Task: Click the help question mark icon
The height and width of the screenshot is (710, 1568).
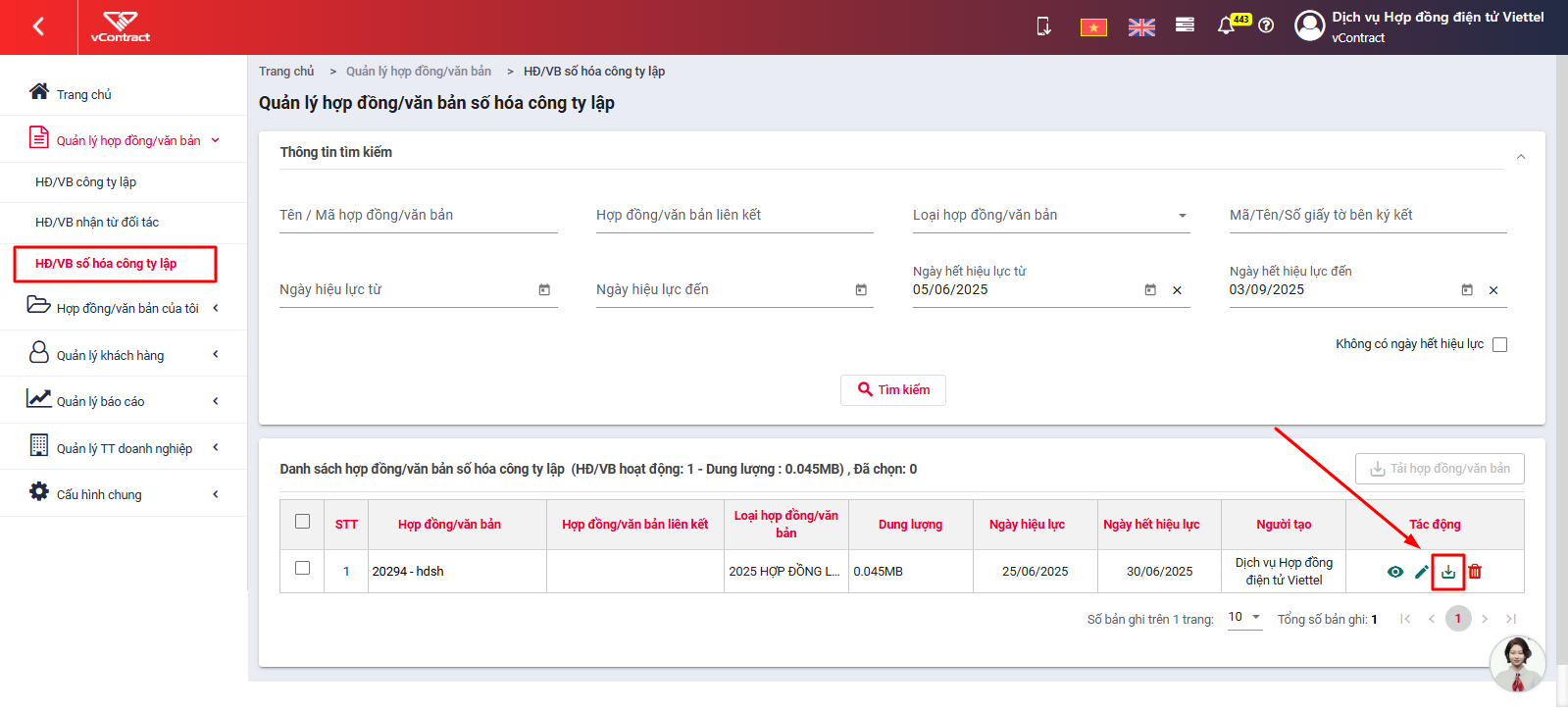Action: pos(1266,25)
